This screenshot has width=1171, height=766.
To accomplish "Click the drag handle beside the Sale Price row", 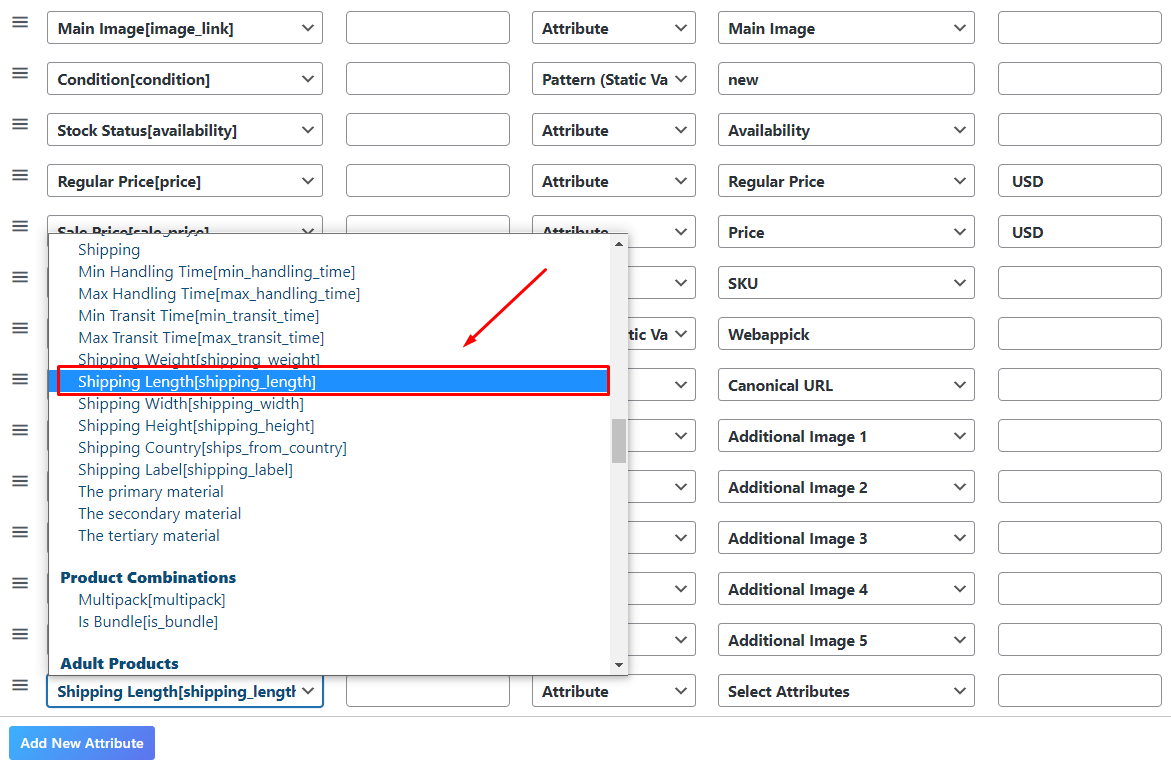I will point(19,225).
